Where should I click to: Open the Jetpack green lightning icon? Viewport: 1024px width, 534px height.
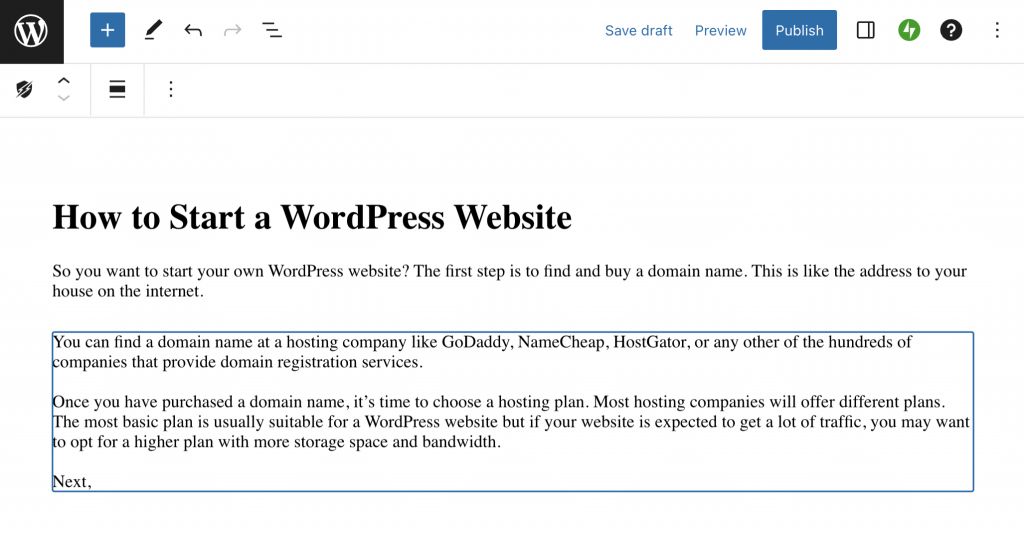(x=909, y=31)
